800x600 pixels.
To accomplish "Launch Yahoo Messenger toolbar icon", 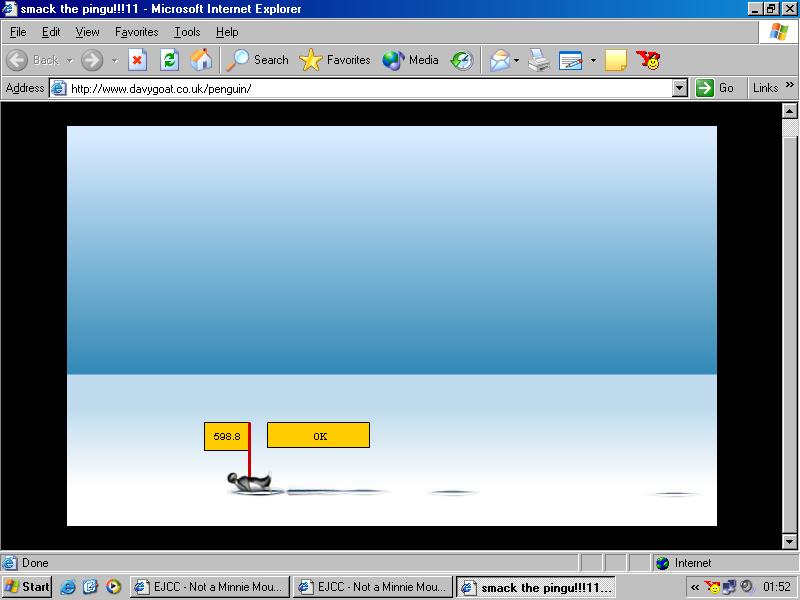I will pyautogui.click(x=648, y=60).
